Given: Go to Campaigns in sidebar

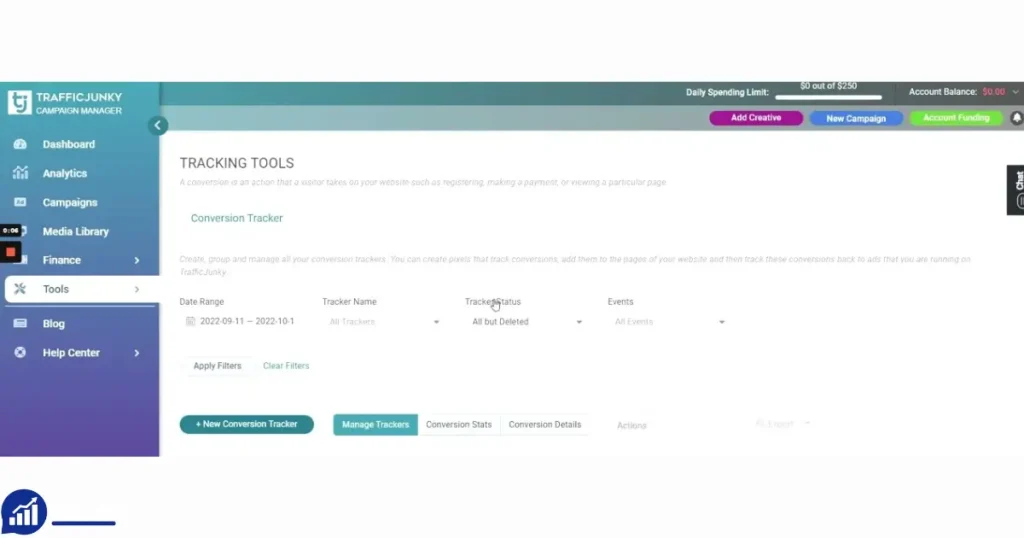Looking at the screenshot, I should pyautogui.click(x=70, y=202).
